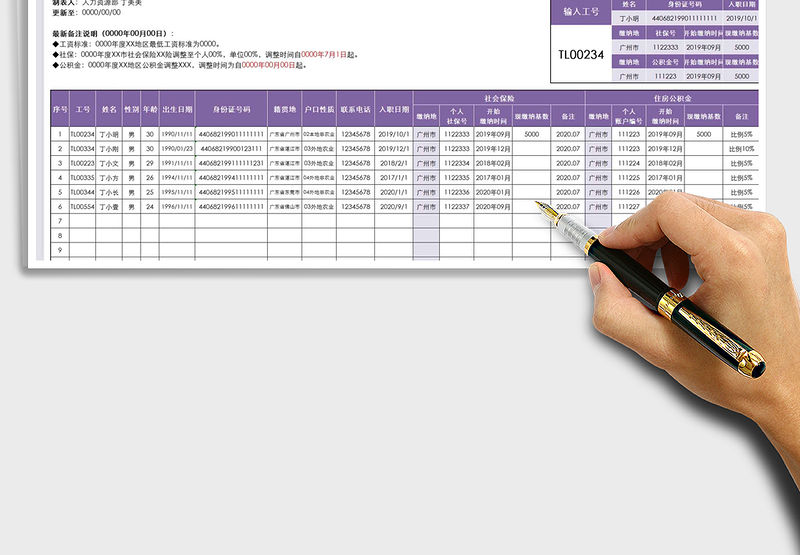800x555 pixels.
Task: Click red text 0000年7月1日 in notes
Action: tap(324, 54)
